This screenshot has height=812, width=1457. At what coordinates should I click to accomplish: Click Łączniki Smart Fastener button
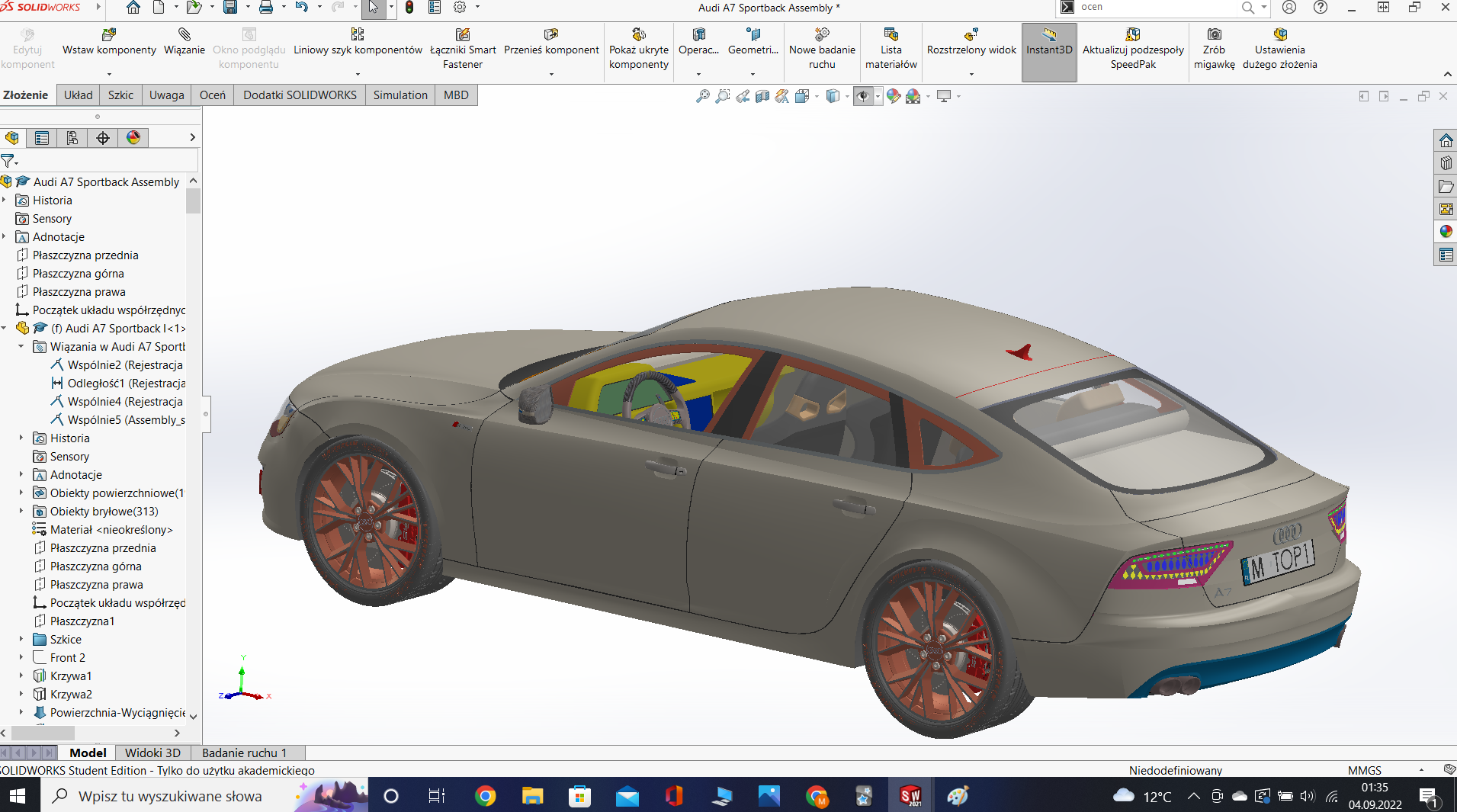(463, 49)
